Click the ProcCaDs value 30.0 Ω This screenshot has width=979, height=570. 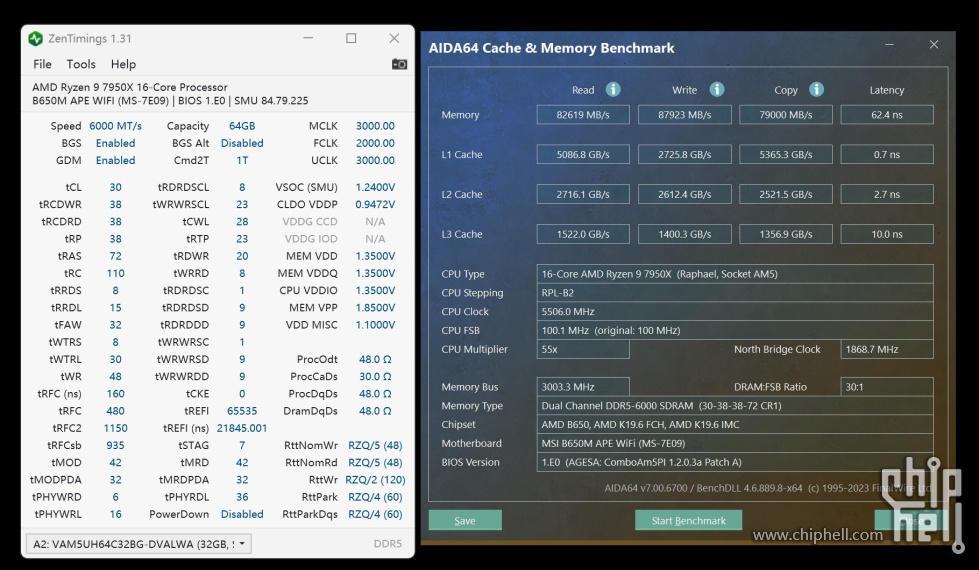(x=375, y=376)
